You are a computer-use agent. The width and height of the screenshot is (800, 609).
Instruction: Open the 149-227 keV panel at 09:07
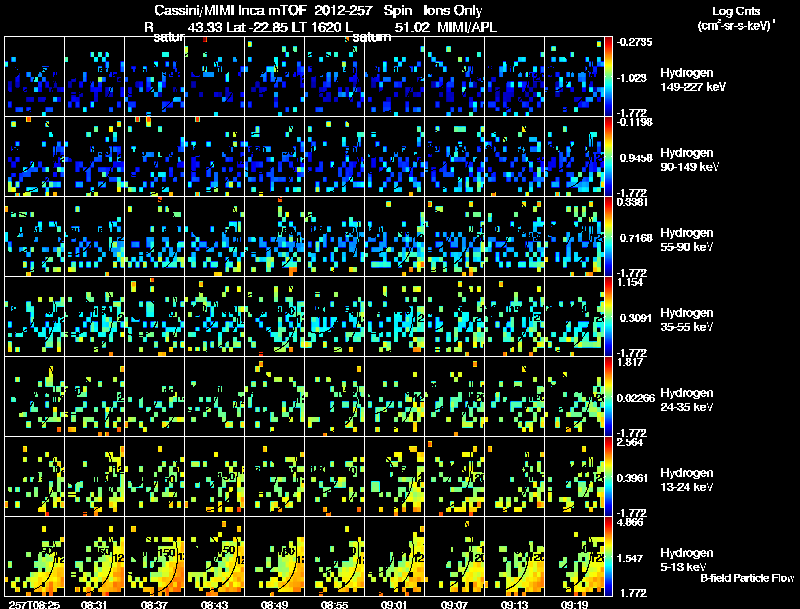point(455,77)
